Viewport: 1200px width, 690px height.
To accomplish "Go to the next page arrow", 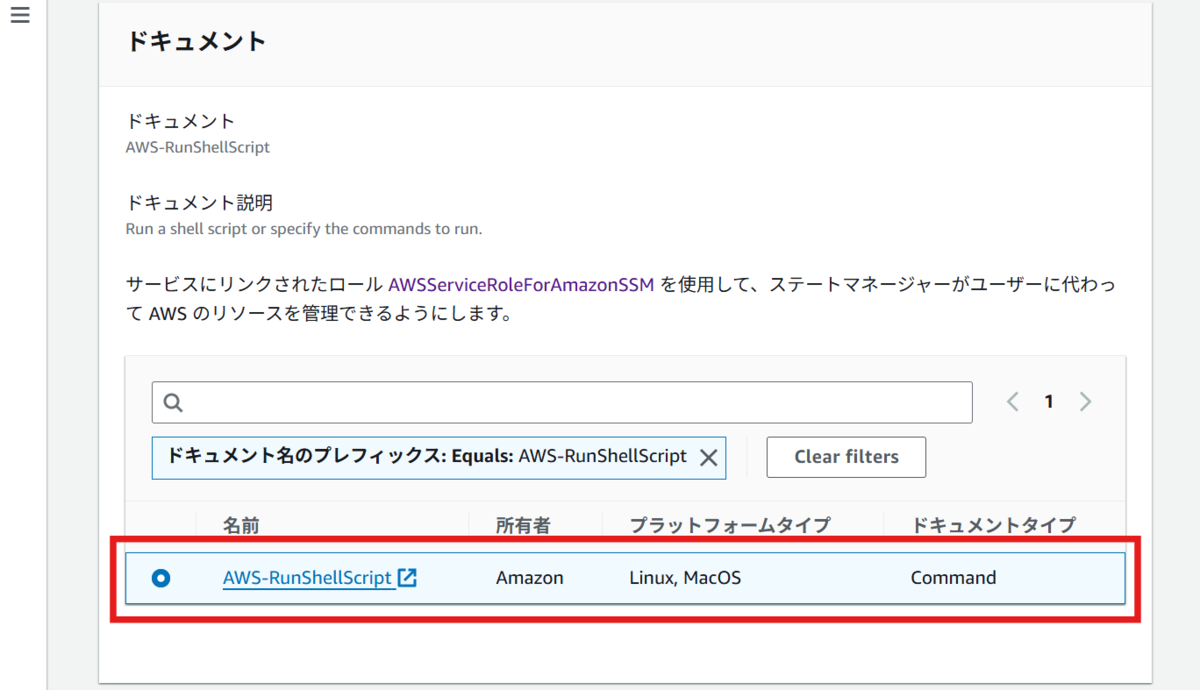I will click(1085, 402).
